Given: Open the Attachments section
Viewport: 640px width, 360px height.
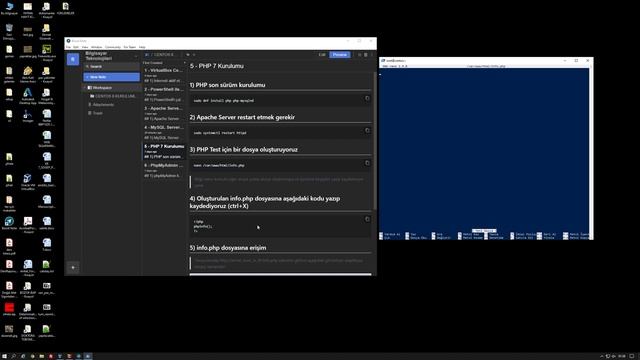Looking at the screenshot, I should tap(101, 104).
